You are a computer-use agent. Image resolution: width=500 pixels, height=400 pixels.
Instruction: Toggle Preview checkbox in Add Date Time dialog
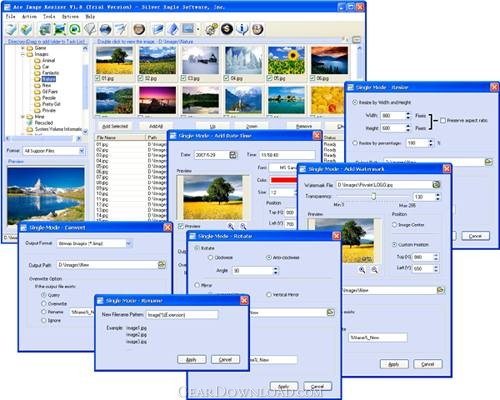[x=181, y=226]
